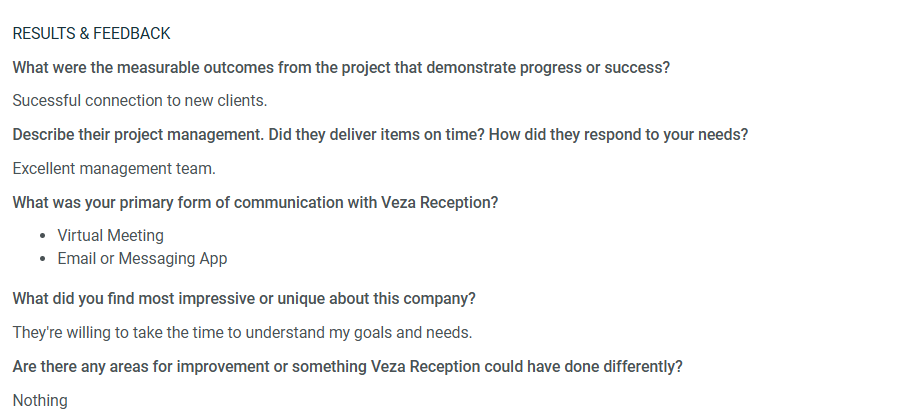Click the answer 'Sucessful connection to new clients.'
This screenshot has height=420, width=906.
(140, 101)
